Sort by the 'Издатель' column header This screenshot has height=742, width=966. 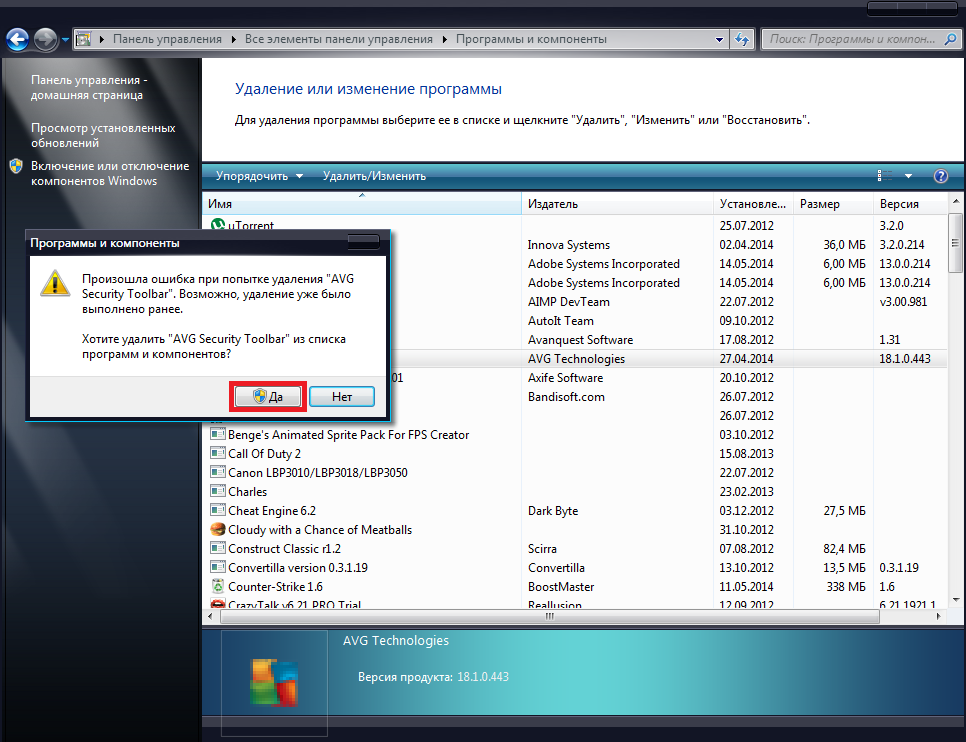[x=617, y=204]
